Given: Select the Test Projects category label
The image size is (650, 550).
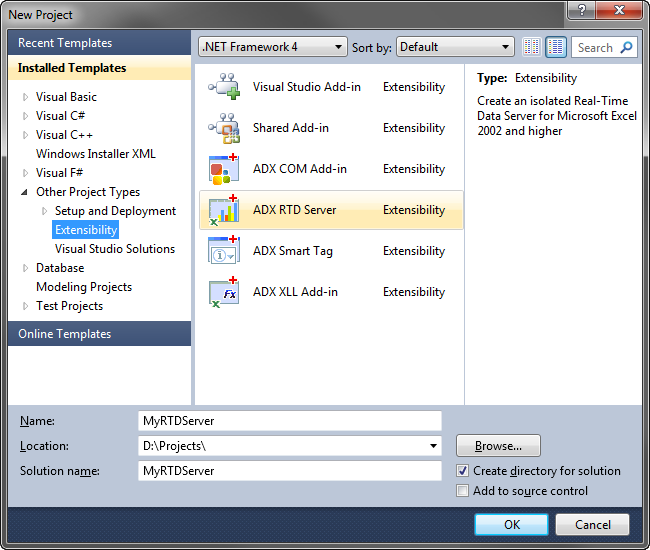Looking at the screenshot, I should point(70,306).
